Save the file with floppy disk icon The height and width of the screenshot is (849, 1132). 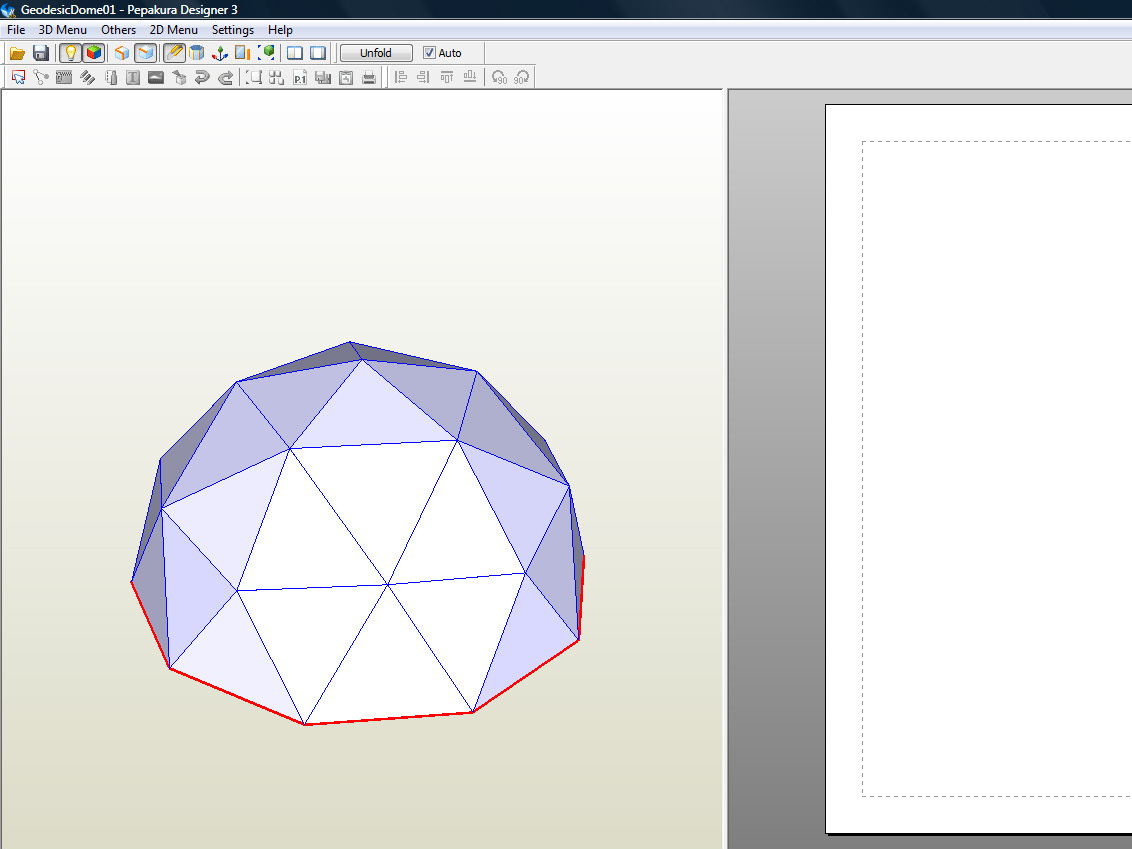click(x=40, y=53)
